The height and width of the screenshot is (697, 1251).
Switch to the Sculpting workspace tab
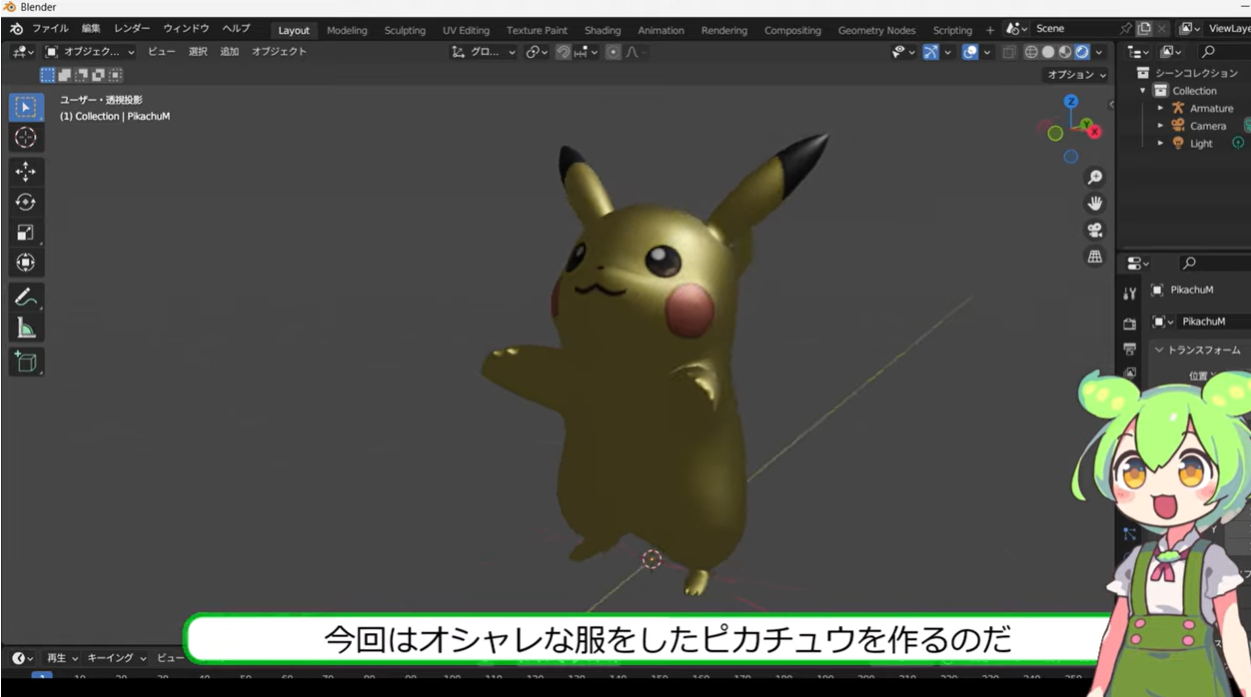pyautogui.click(x=405, y=30)
